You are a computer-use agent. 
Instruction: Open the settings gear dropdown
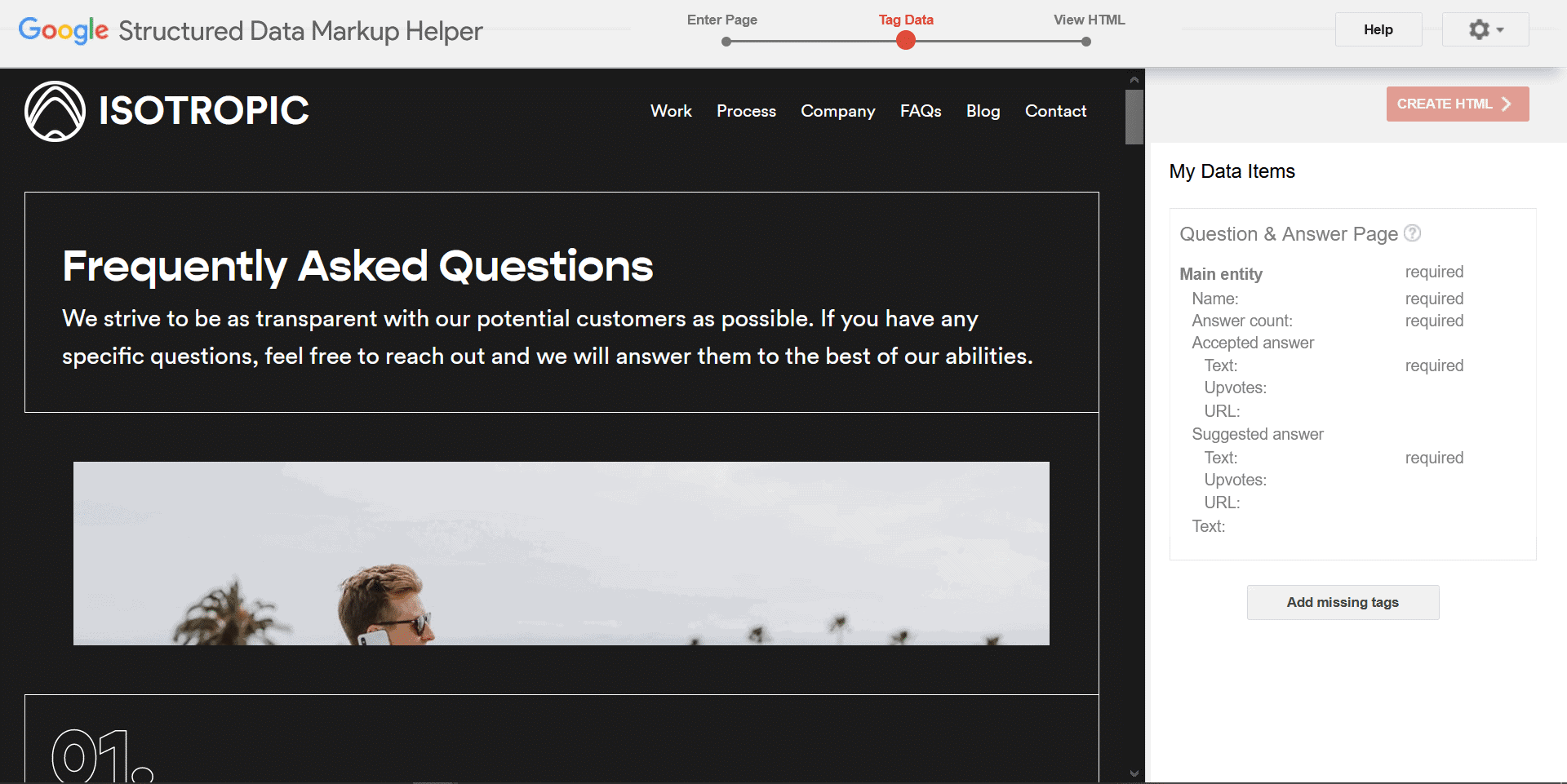tap(1485, 29)
